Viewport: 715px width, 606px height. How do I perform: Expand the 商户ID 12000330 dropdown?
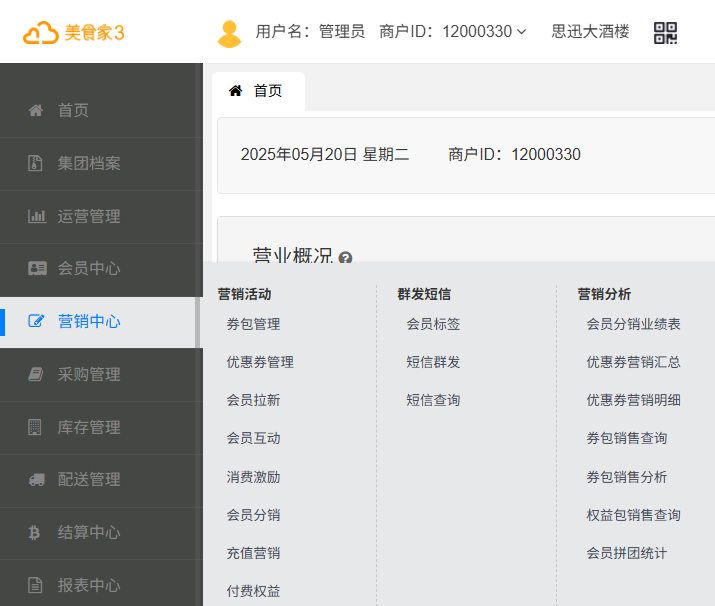coord(453,32)
